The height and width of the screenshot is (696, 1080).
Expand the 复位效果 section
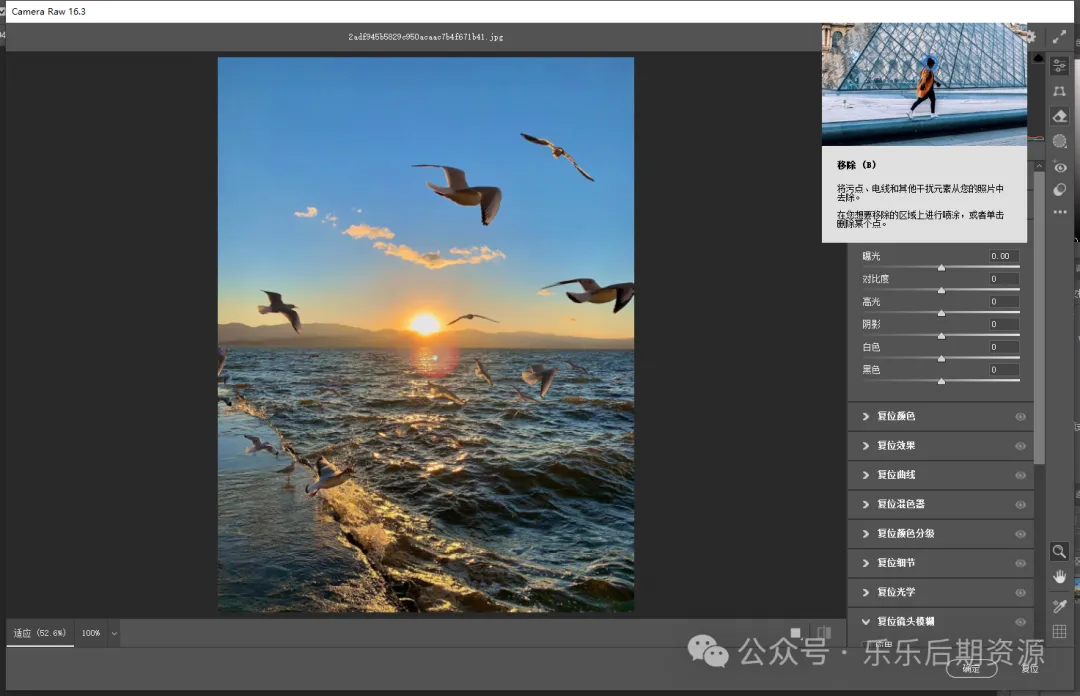(x=866, y=446)
